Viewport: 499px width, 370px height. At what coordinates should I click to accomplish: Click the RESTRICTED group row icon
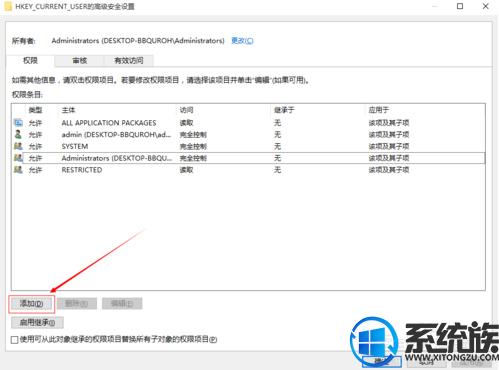(18, 170)
